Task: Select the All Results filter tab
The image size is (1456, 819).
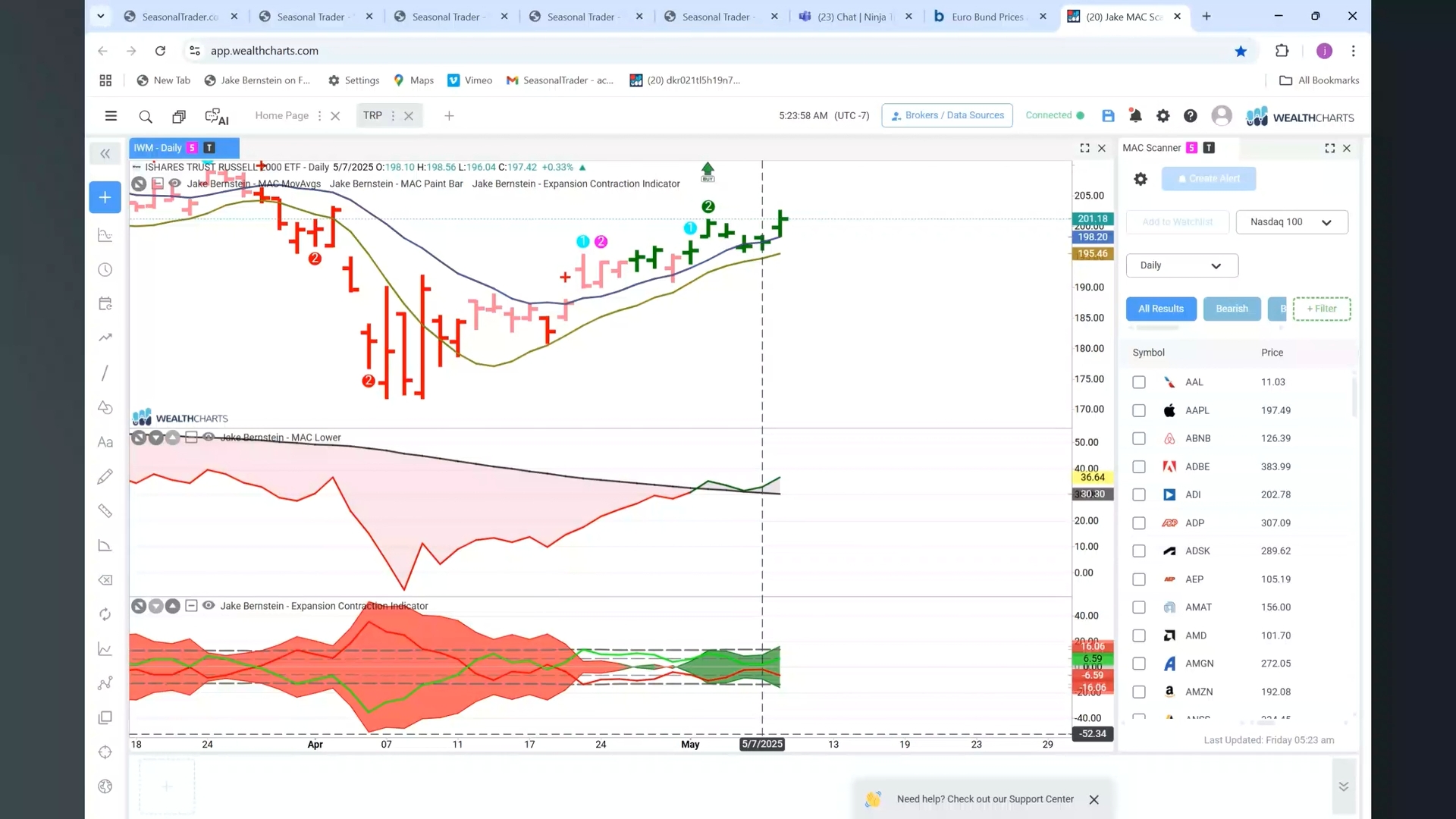Action: point(1160,309)
